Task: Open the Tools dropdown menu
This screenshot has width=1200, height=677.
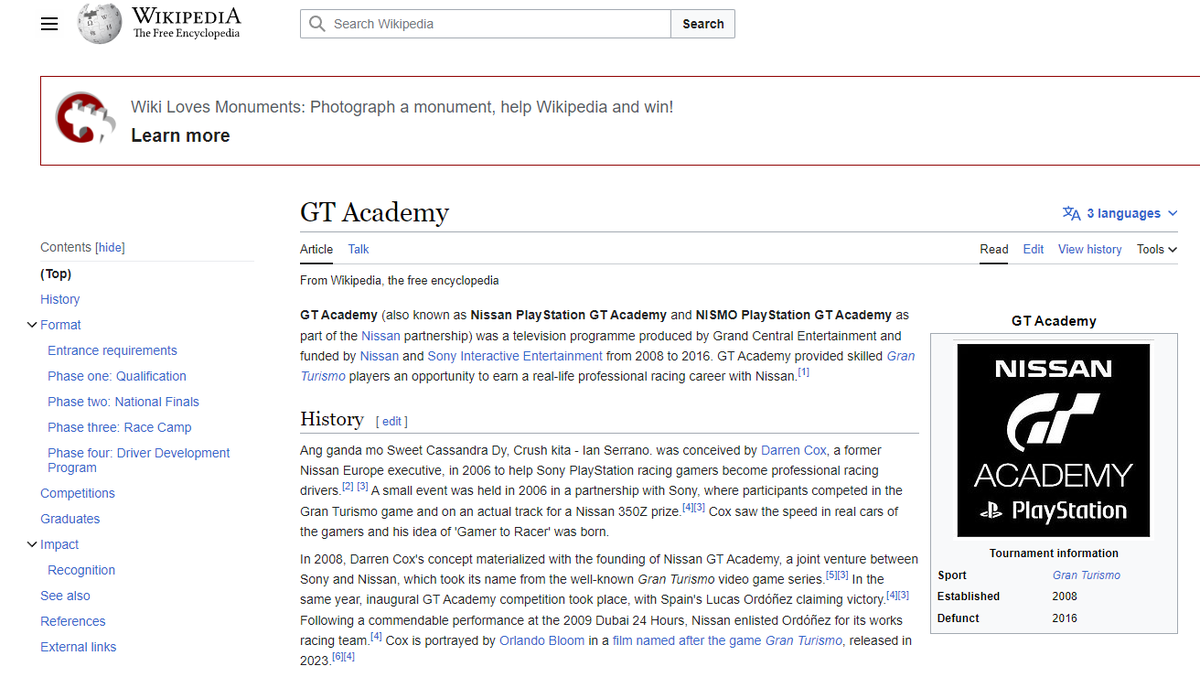Action: pos(1157,249)
